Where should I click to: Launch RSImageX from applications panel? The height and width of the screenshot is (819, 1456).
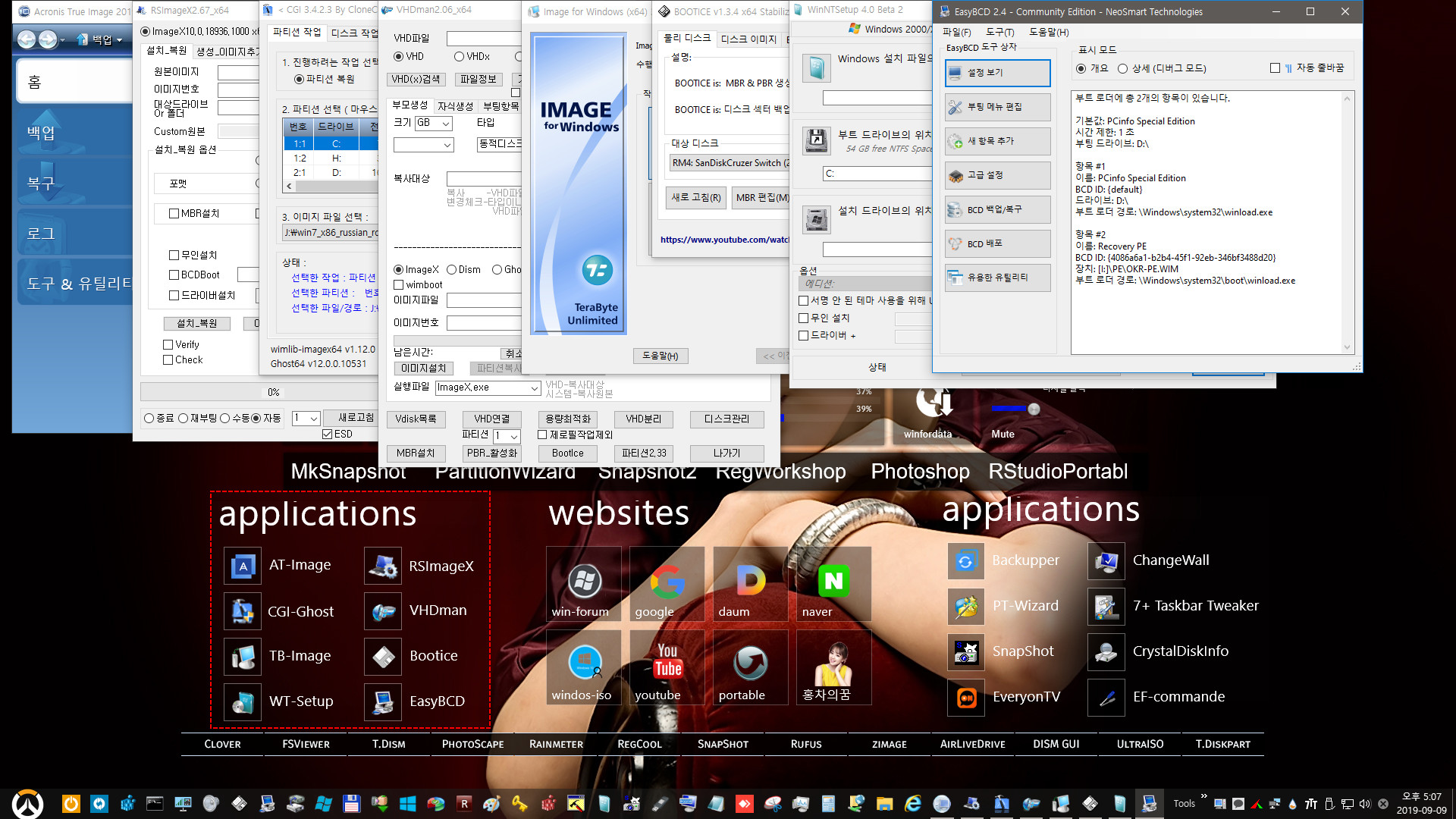pyautogui.click(x=383, y=566)
